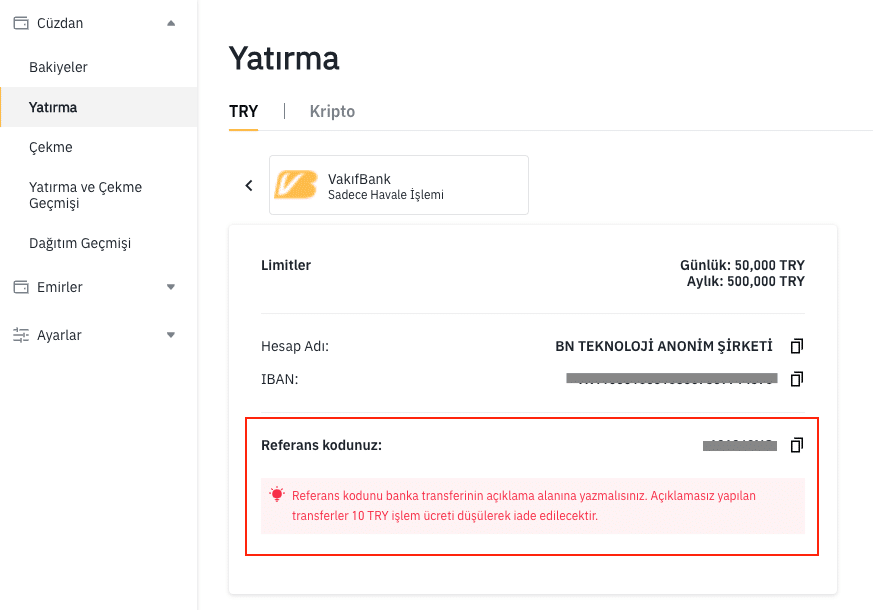Click the red lightbulb hint icon
The image size is (873, 610).
point(277,494)
